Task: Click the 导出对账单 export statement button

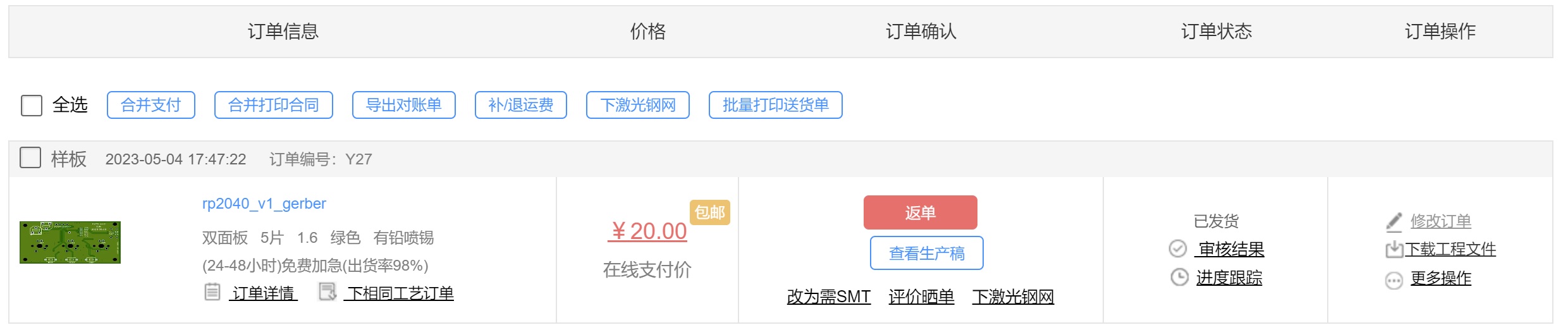Action: pos(404,105)
